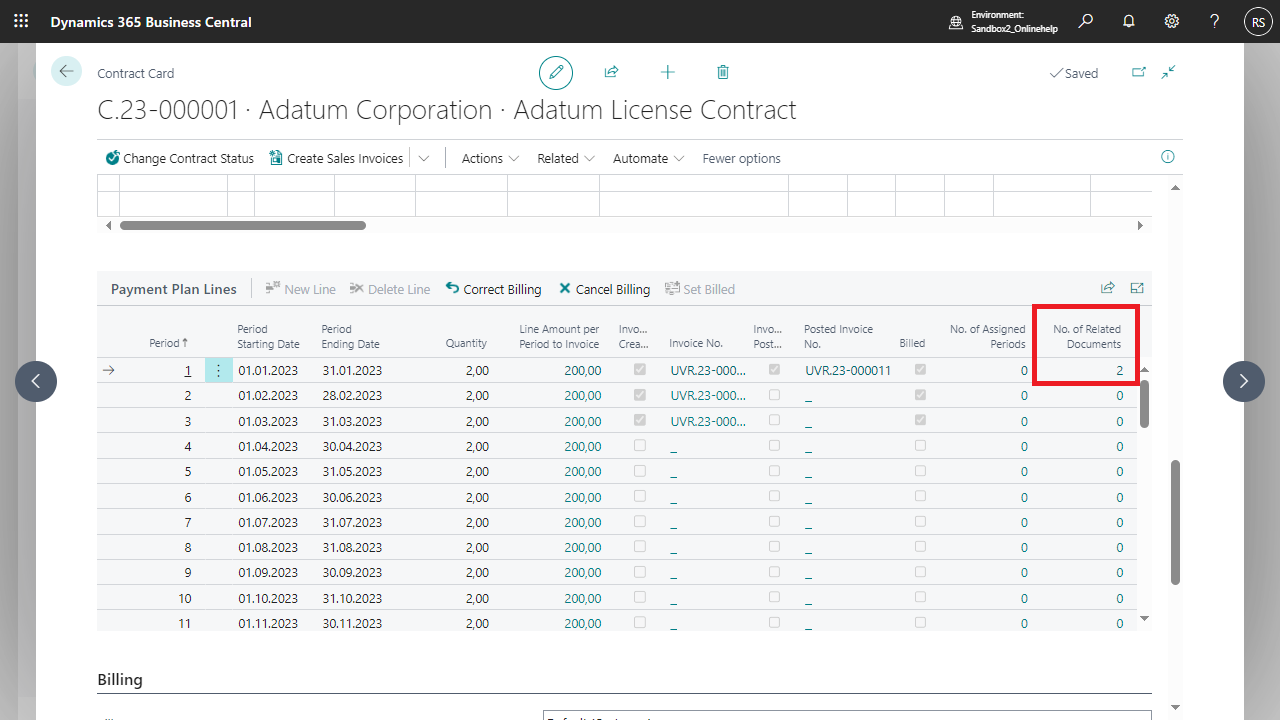Viewport: 1280px width, 720px height.
Task: Open posted invoice UVR.23-000011 link
Action: [847, 370]
